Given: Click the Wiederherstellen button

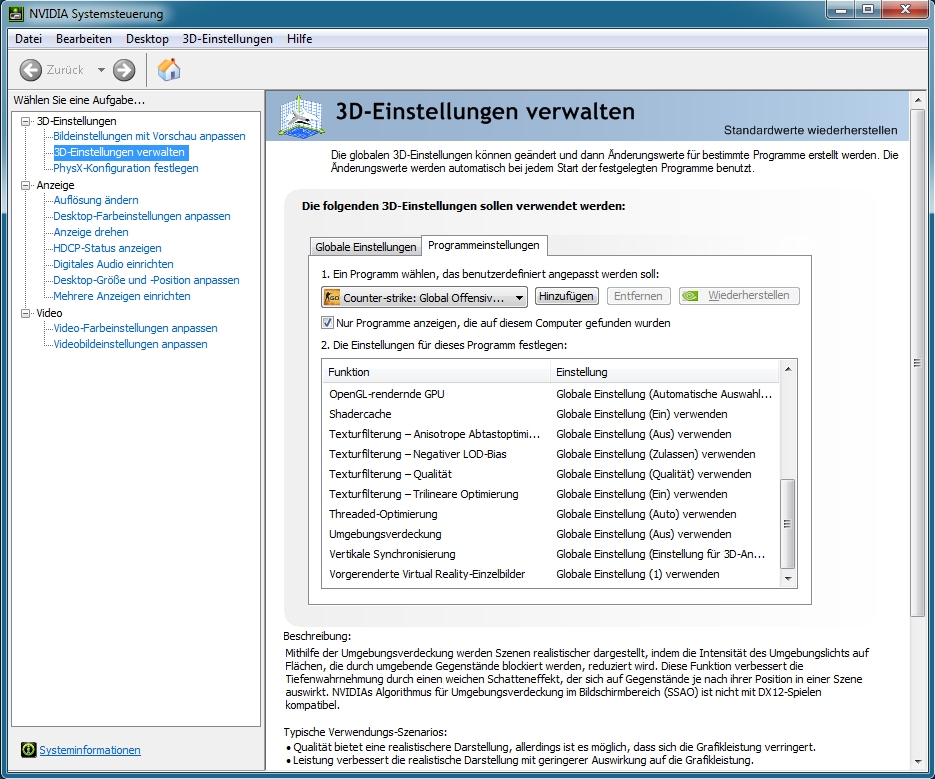Looking at the screenshot, I should 739,296.
